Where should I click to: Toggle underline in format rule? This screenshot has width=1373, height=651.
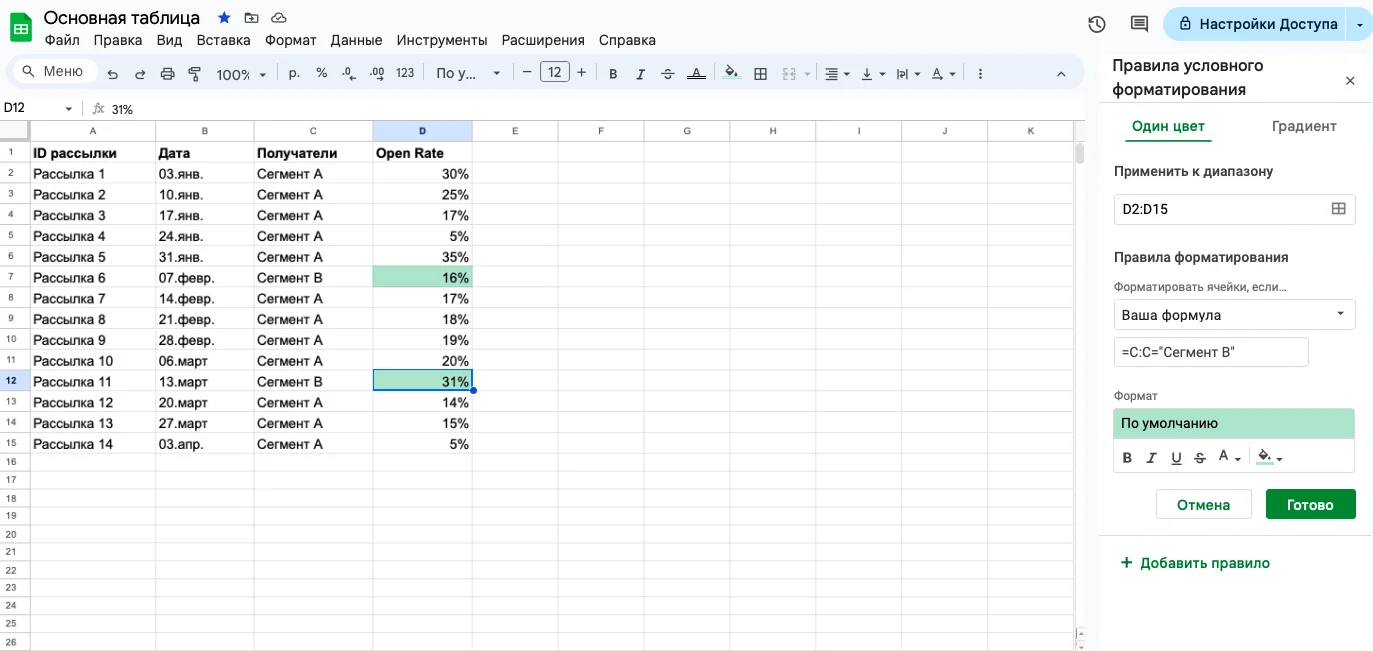(x=1176, y=458)
